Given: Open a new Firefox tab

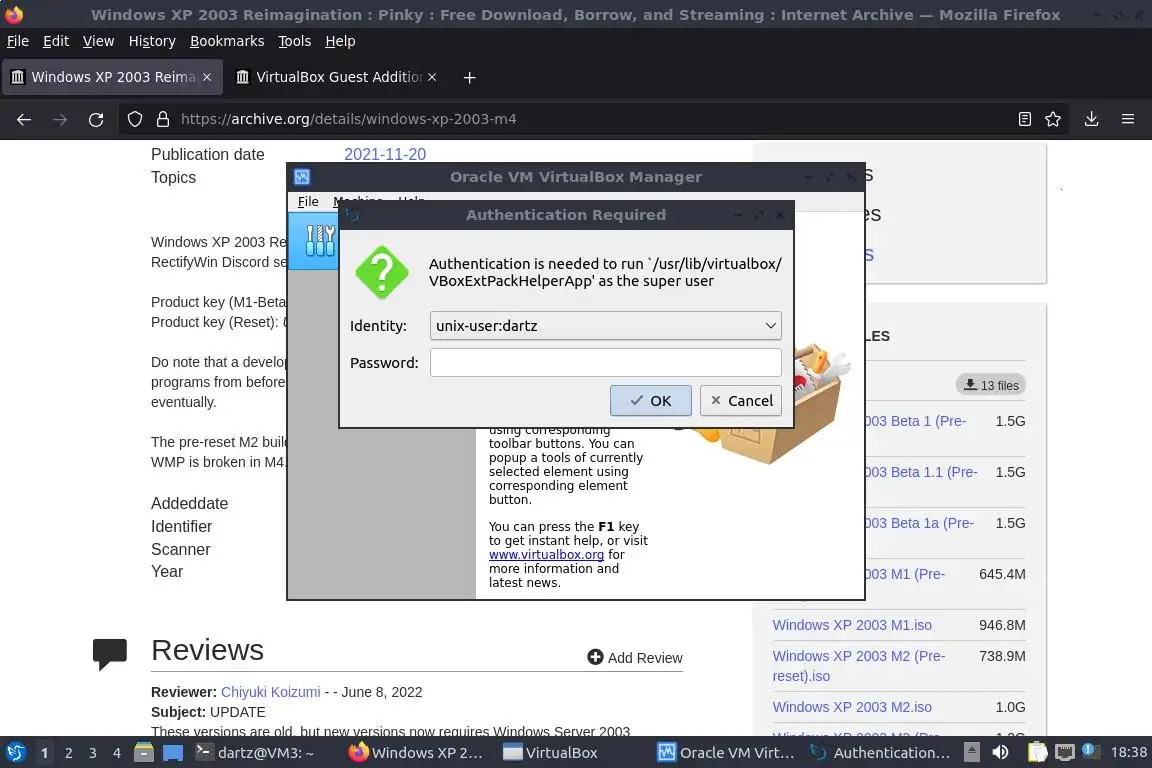Looking at the screenshot, I should [469, 77].
